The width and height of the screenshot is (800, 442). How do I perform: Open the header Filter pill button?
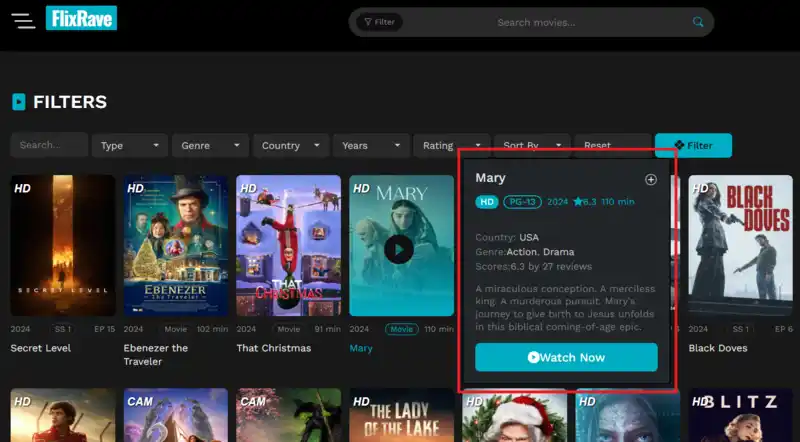pos(379,22)
